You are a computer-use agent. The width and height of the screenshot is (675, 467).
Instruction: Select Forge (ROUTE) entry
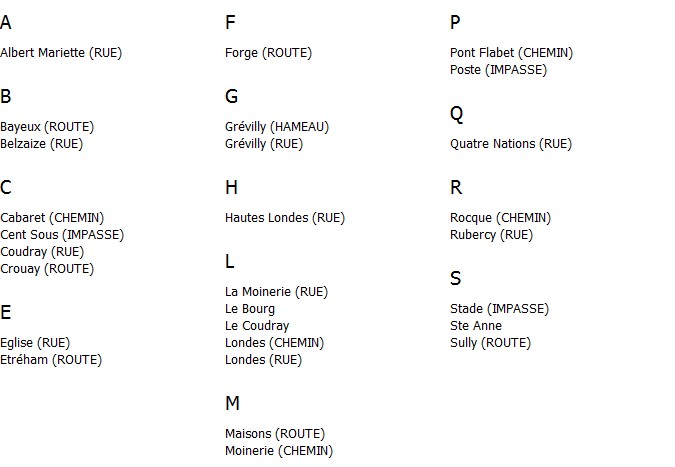click(x=269, y=53)
